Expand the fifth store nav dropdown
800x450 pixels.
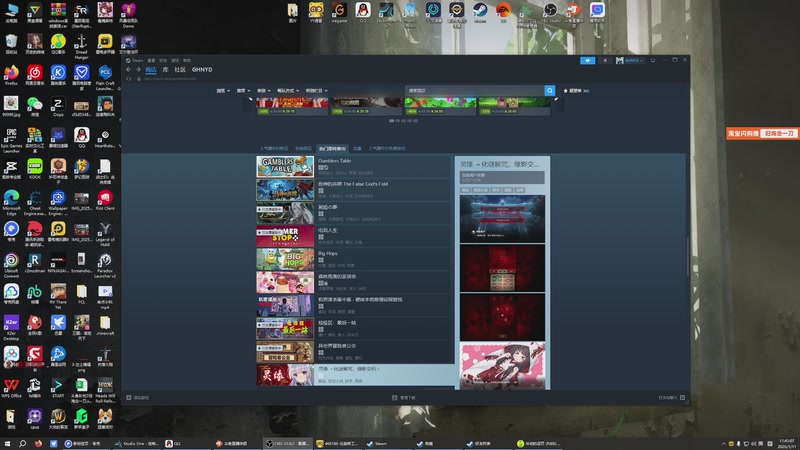point(316,90)
